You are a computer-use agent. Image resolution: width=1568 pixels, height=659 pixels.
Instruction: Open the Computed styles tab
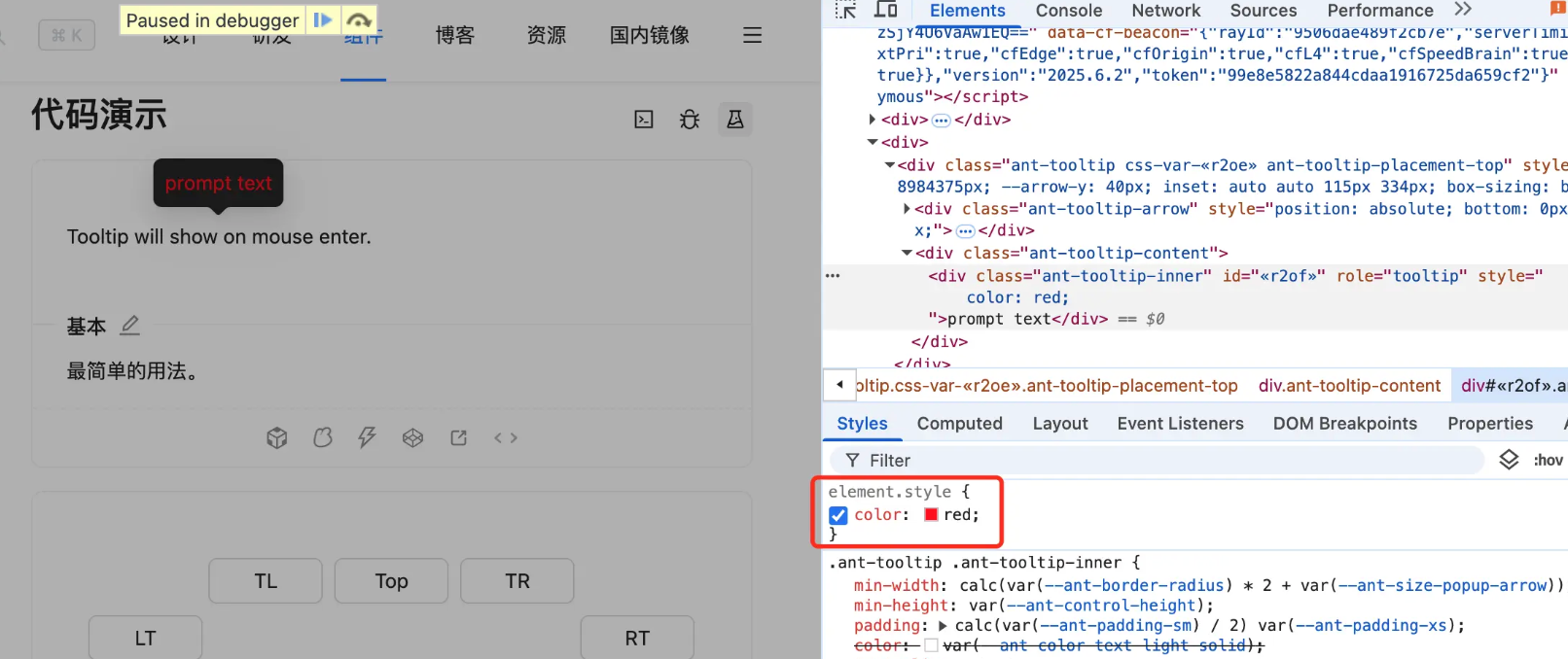coord(959,424)
